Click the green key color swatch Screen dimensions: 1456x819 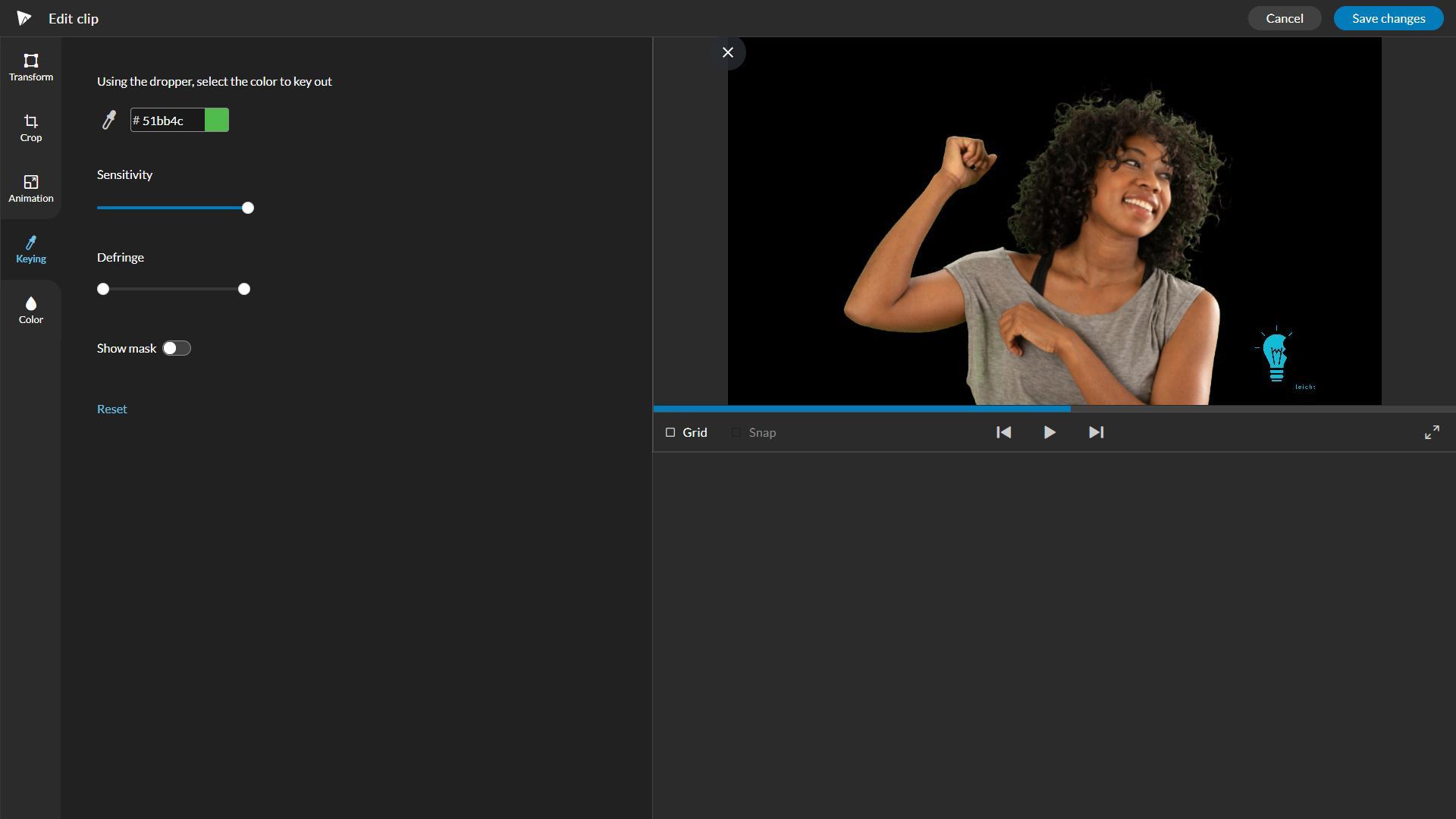coord(217,120)
